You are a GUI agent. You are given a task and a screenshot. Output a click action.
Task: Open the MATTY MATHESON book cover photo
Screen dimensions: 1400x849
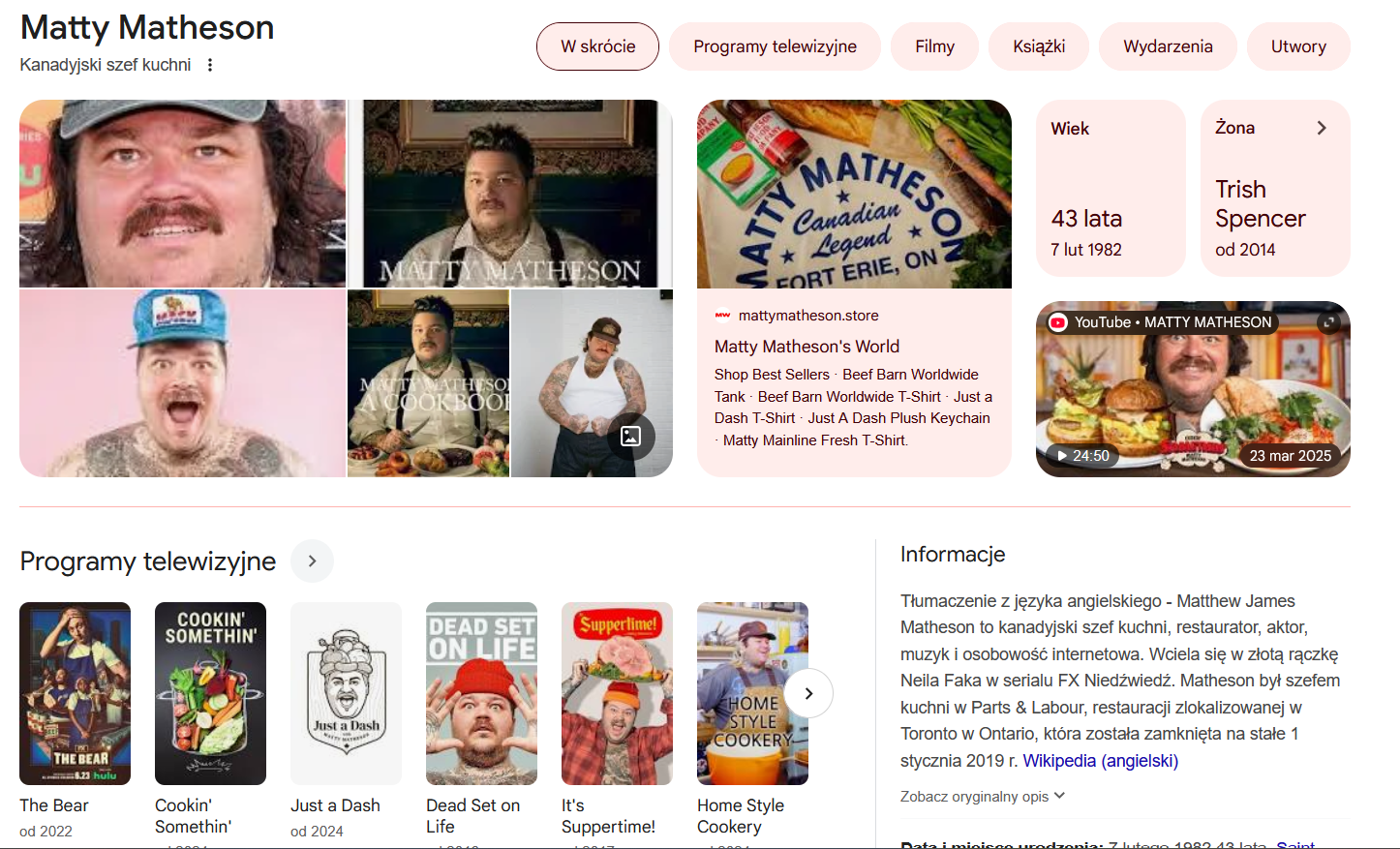pyautogui.click(x=510, y=194)
